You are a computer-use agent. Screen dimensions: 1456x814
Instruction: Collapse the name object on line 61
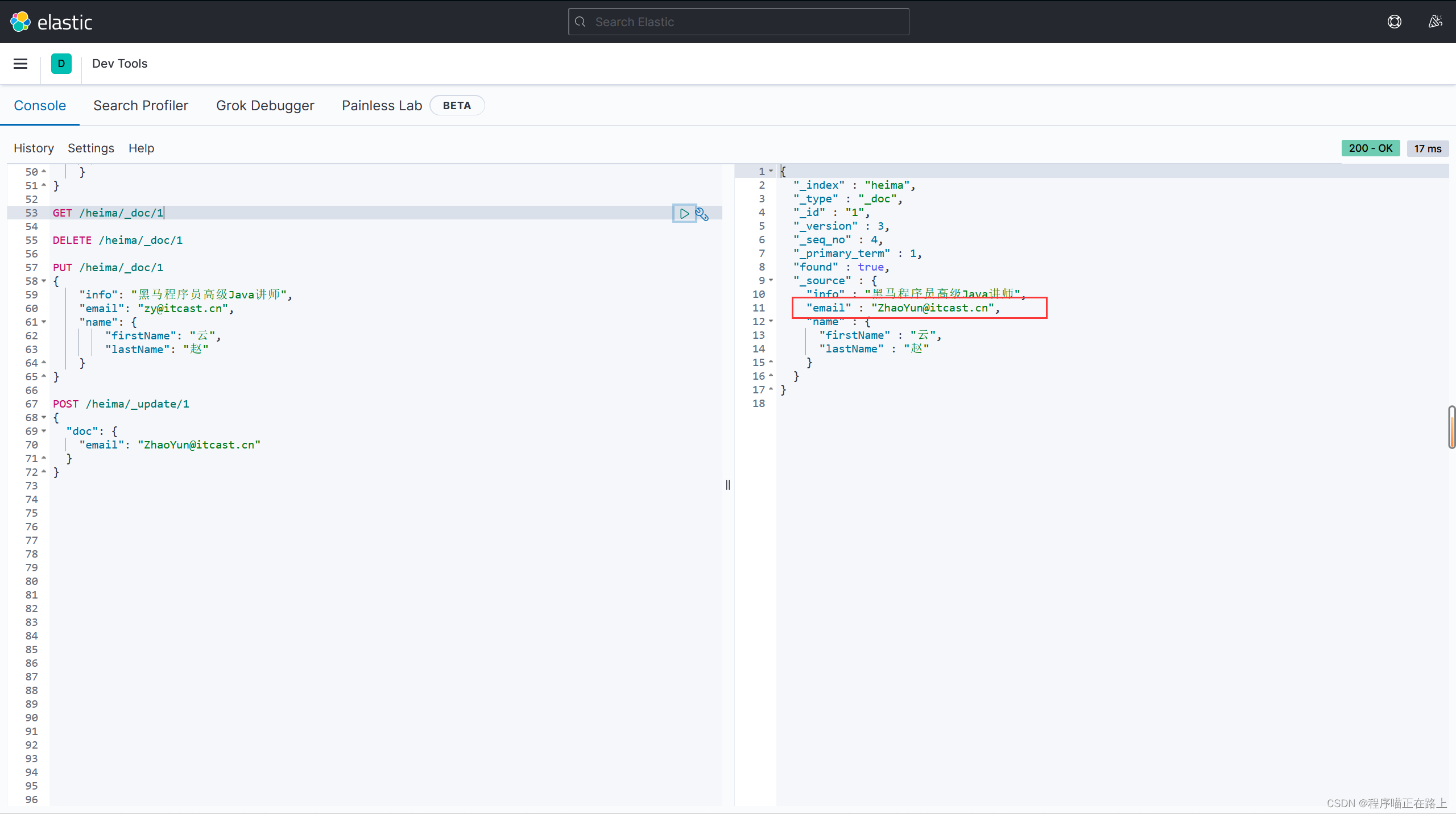tap(44, 322)
